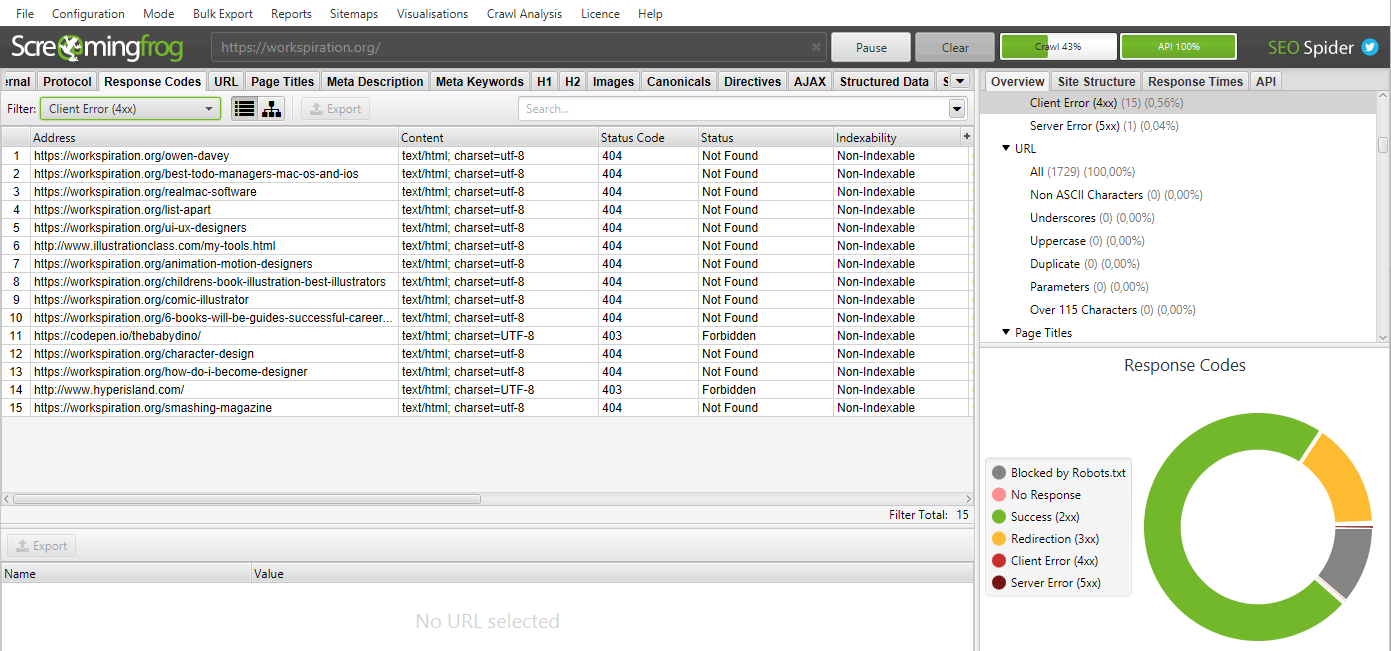The image size is (1391, 651).
Task: Collapse the Page Titles tree section
Action: [x=1006, y=333]
